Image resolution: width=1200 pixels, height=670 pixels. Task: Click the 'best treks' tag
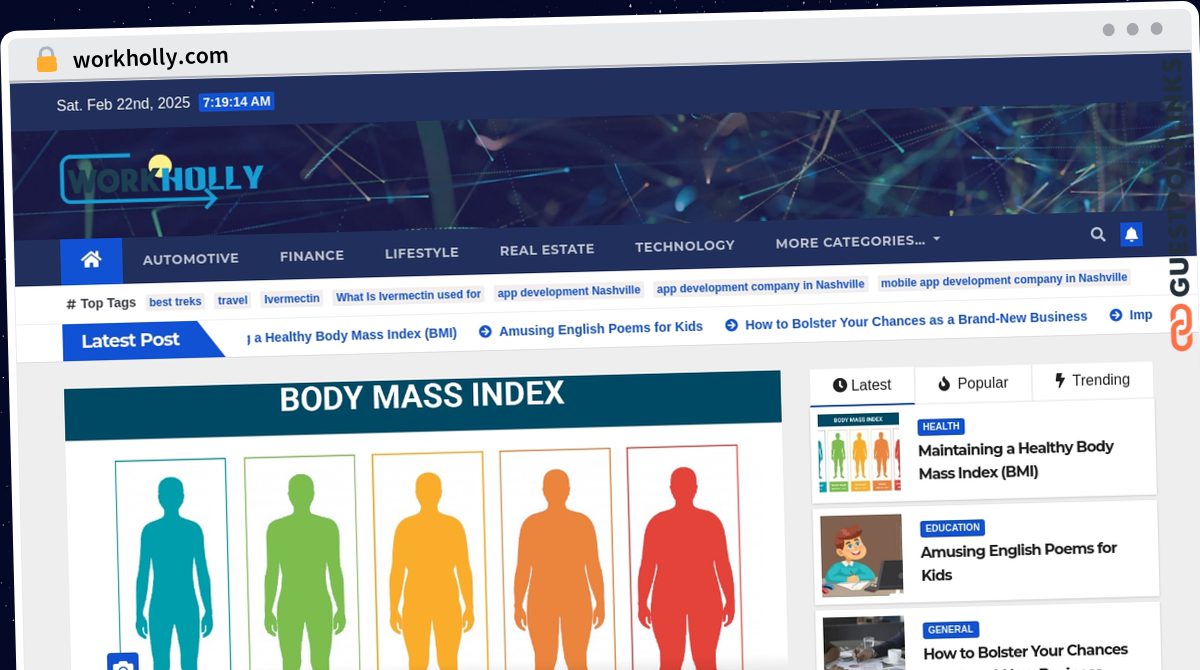[175, 301]
